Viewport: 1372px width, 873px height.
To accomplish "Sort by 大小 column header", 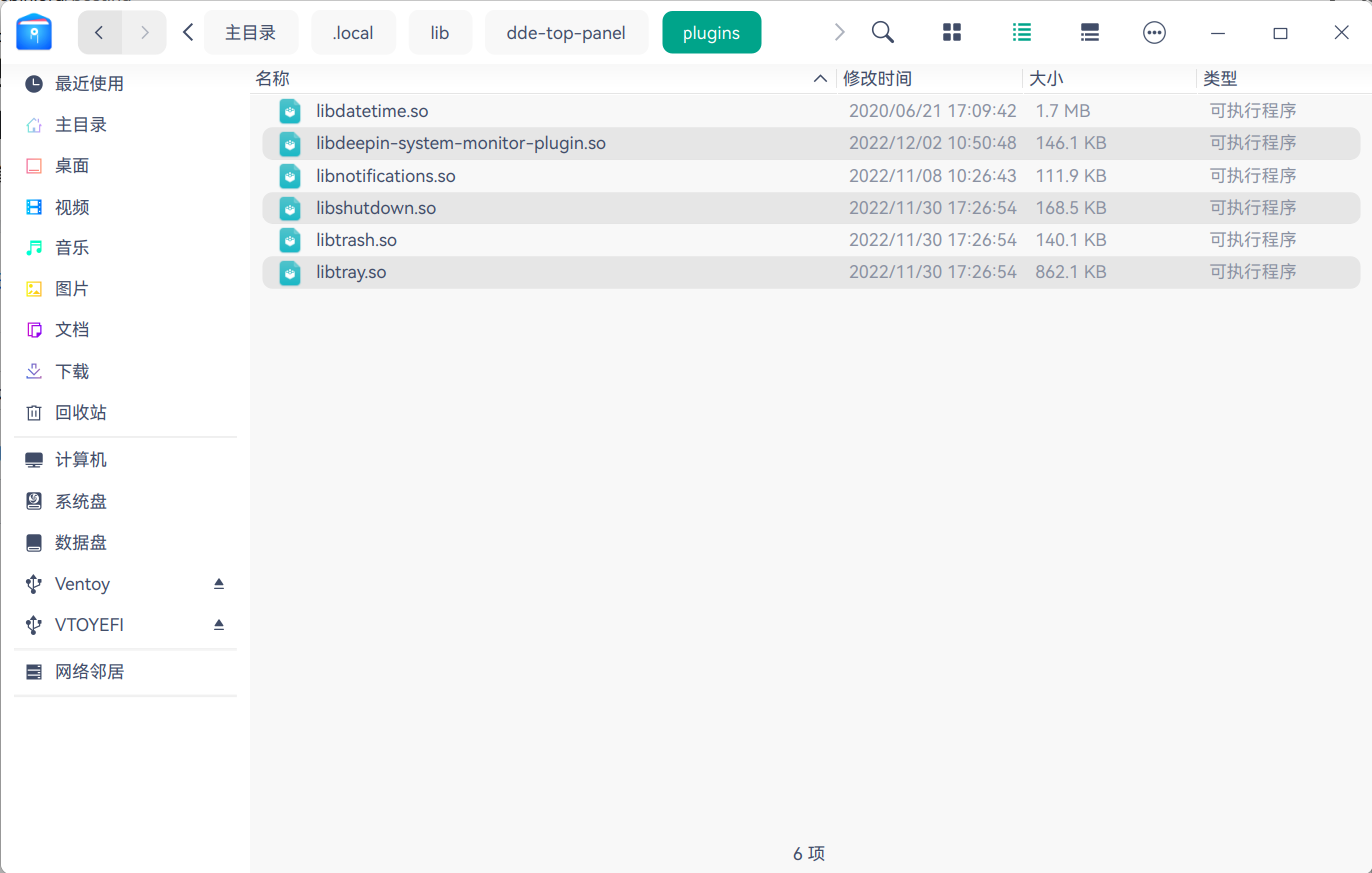I will pyautogui.click(x=1046, y=78).
